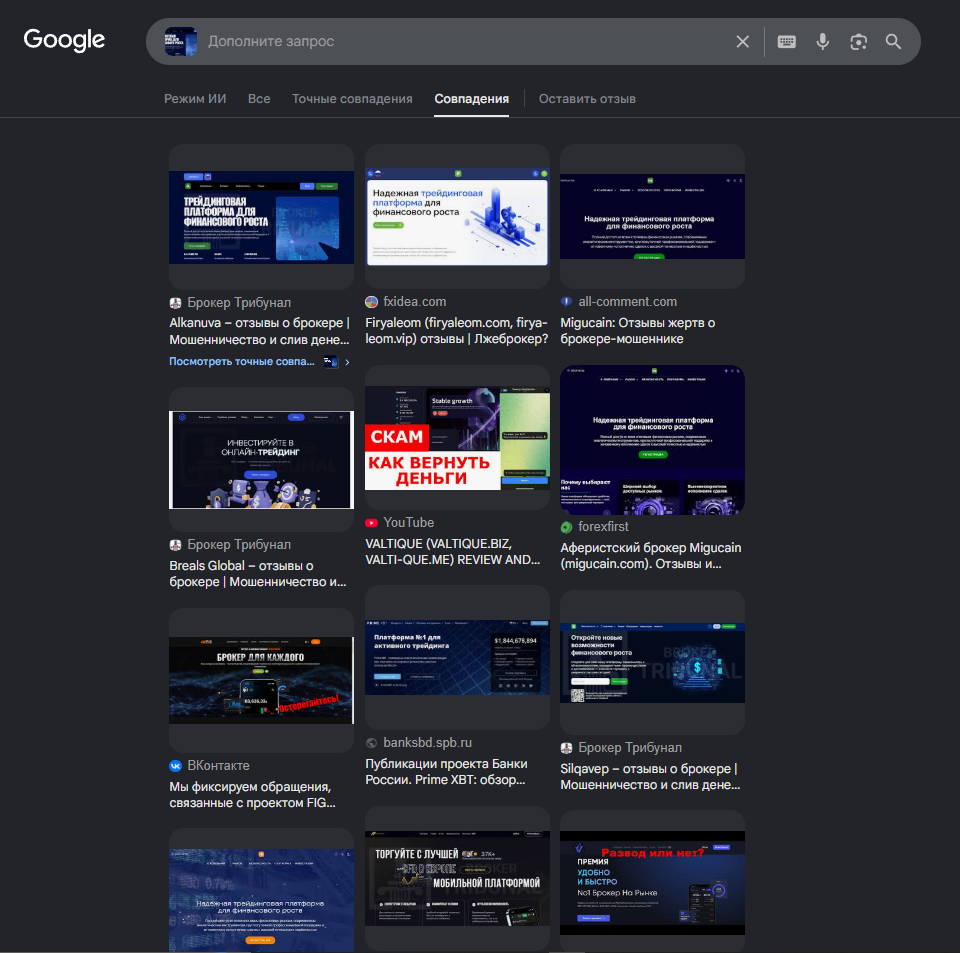Open 'Migucain: Отзывы жертв' result title
The image size is (960, 953).
pos(637,331)
